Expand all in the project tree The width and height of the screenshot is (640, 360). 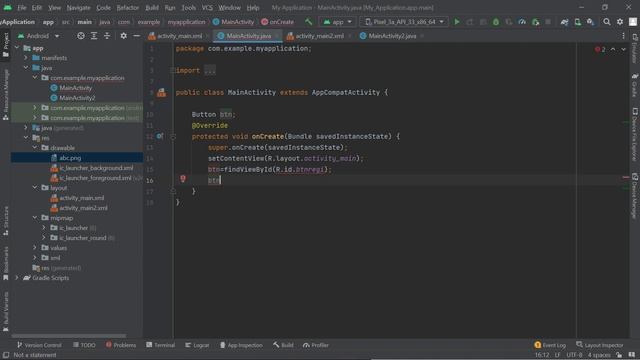pos(94,36)
